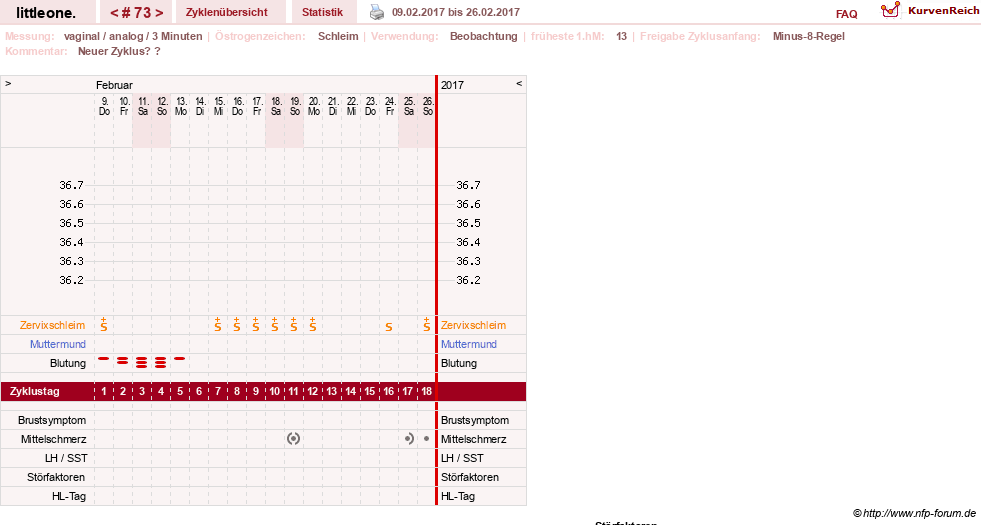The width and height of the screenshot is (981, 525).
Task: Click the left Zervixschleim row label
Action: click(53, 325)
